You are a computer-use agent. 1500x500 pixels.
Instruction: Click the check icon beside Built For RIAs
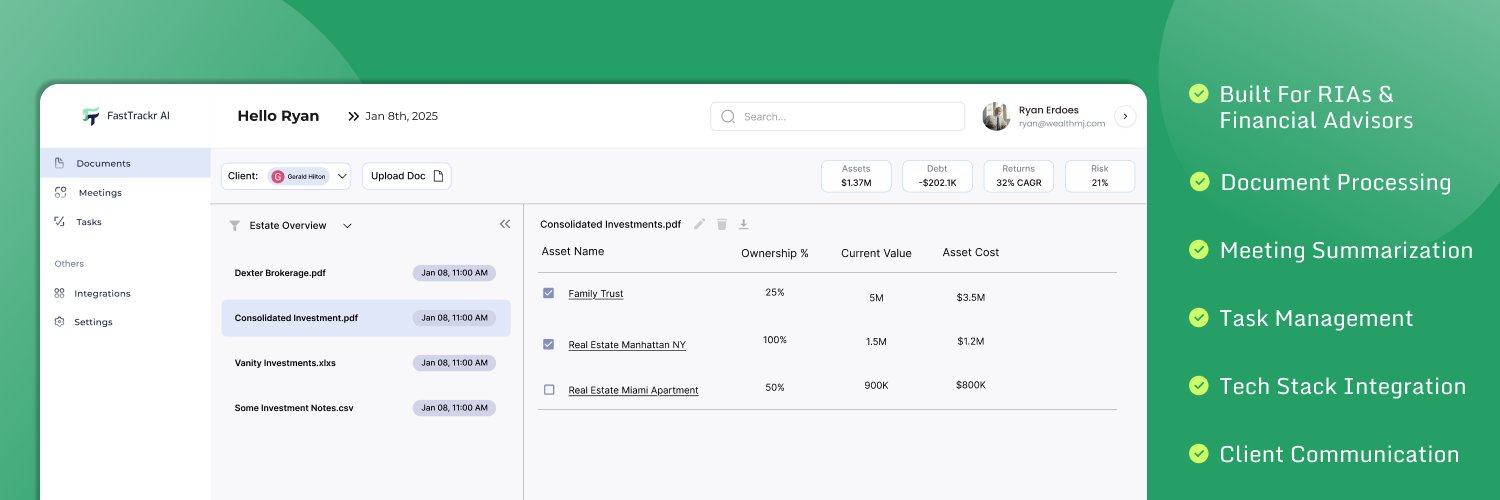click(x=1198, y=94)
